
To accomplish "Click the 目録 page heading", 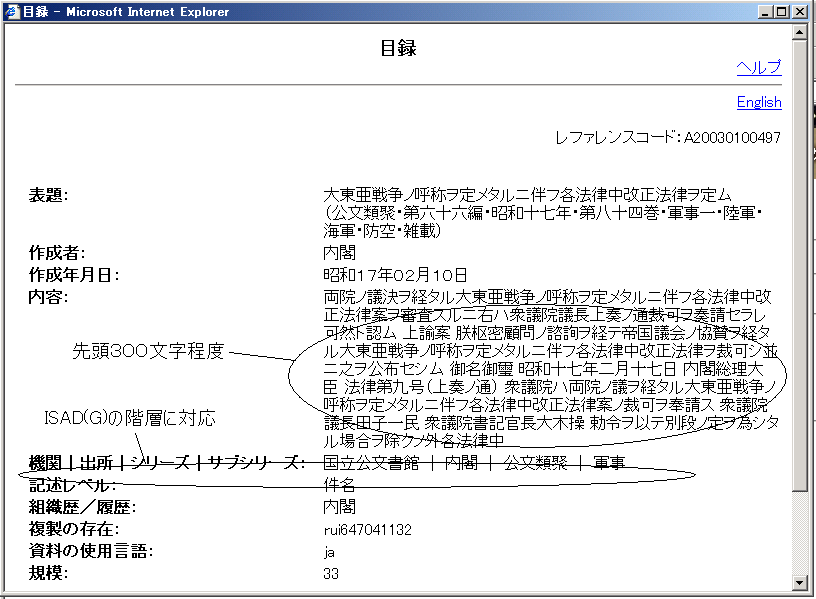I will [398, 49].
